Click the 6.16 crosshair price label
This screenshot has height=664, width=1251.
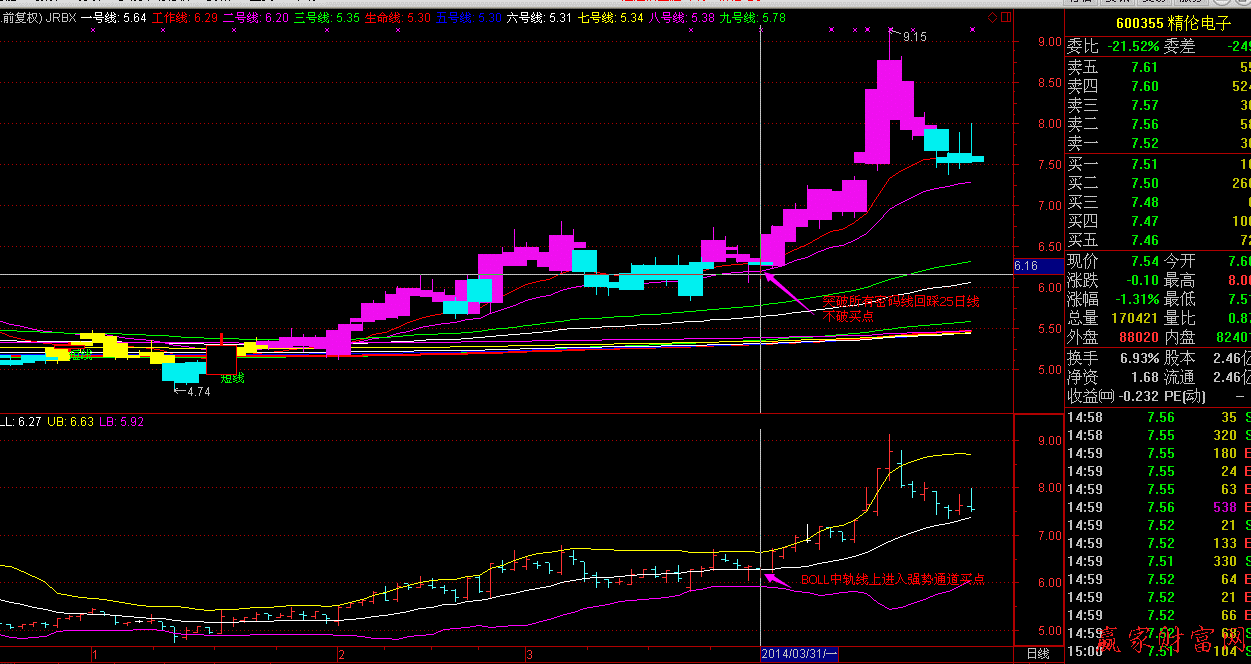point(1026,266)
